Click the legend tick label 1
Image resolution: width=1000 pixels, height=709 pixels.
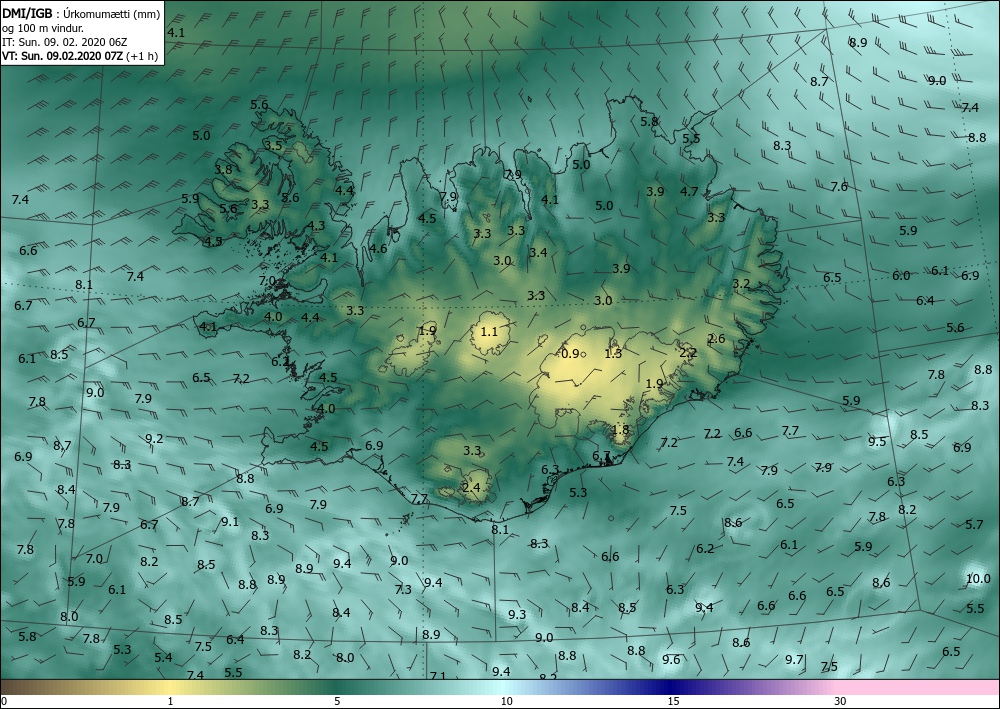(170, 701)
